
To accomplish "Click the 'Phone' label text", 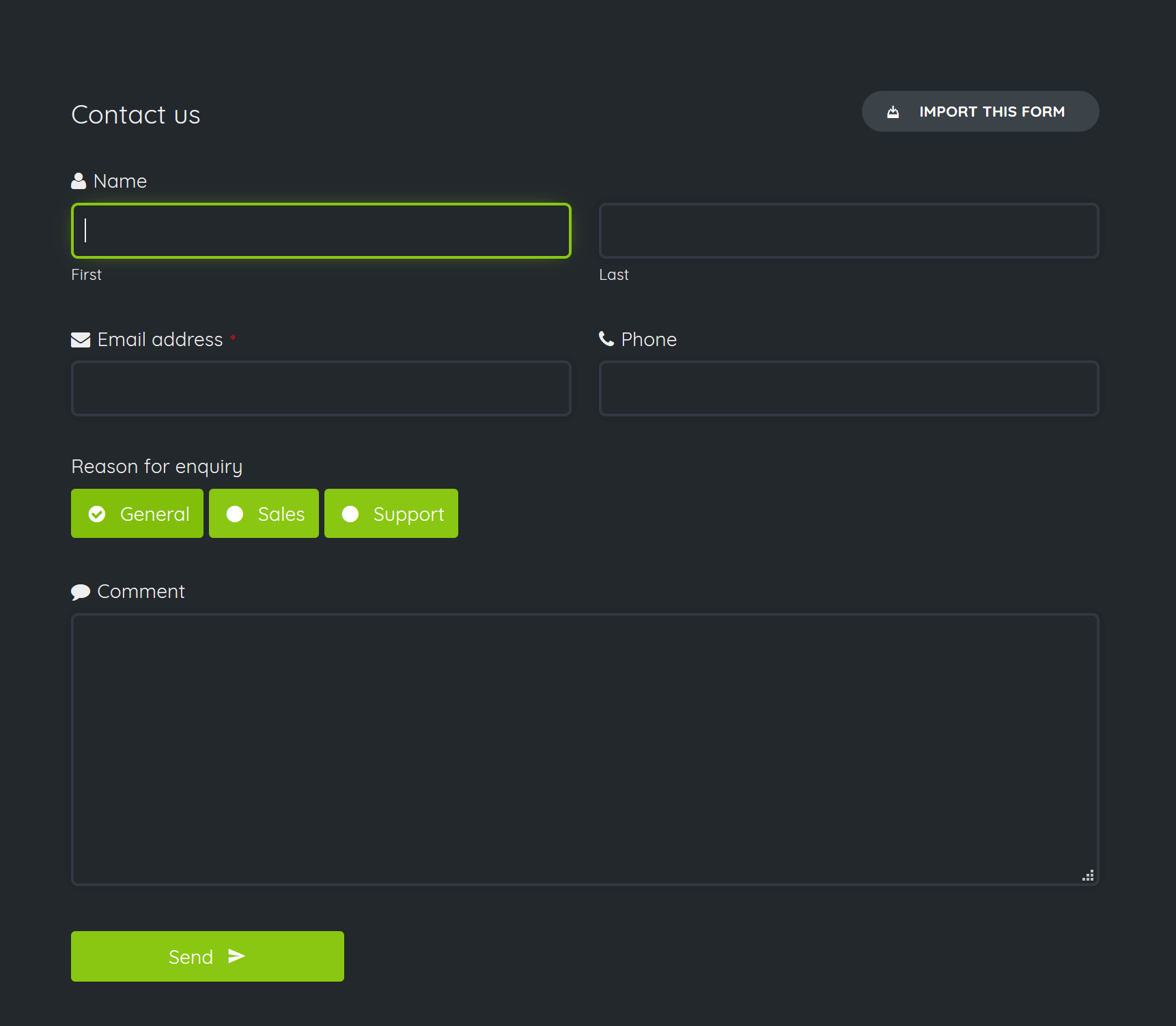I will (649, 339).
